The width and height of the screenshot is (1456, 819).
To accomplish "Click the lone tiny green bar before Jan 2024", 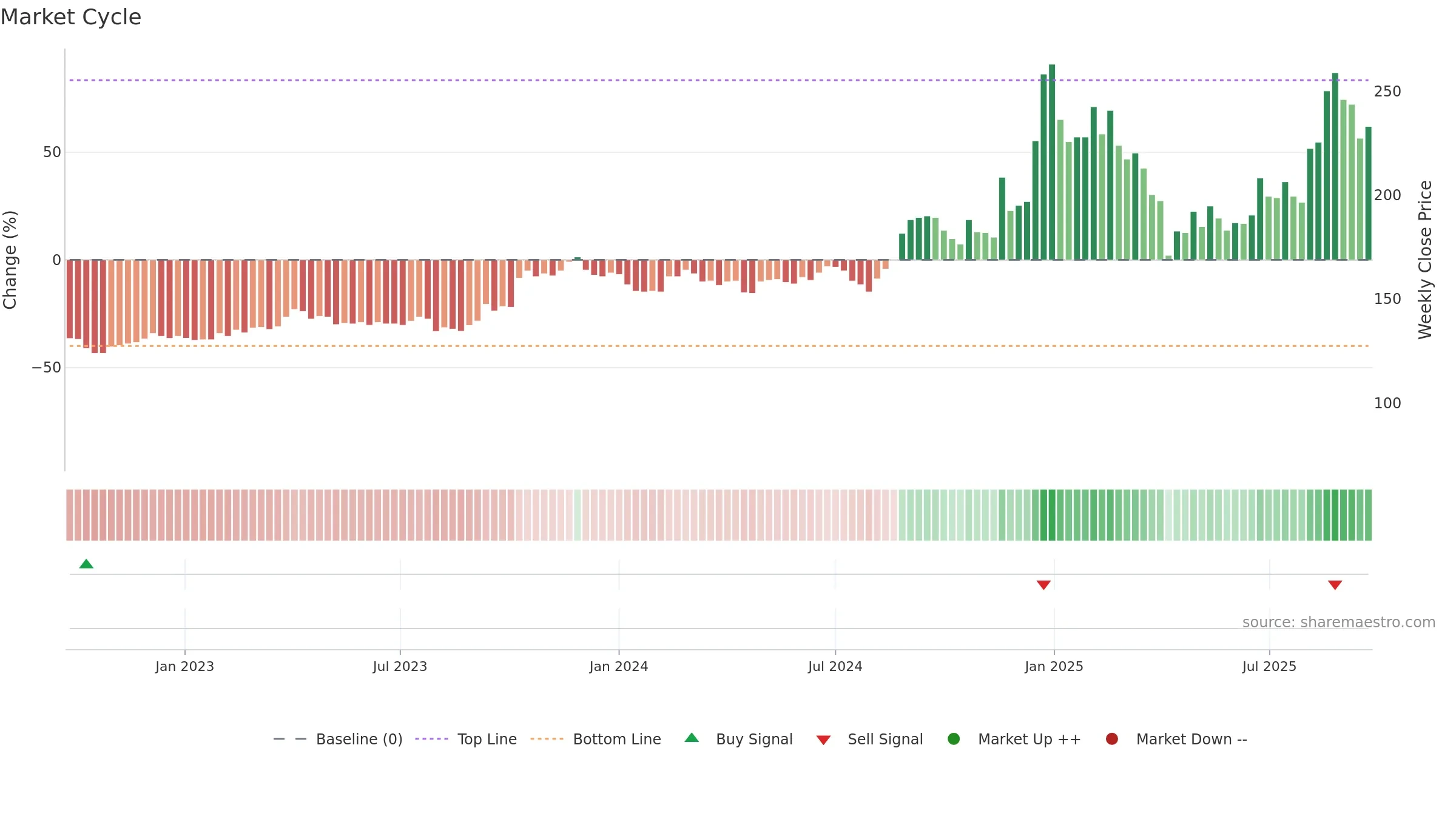I will click(578, 258).
